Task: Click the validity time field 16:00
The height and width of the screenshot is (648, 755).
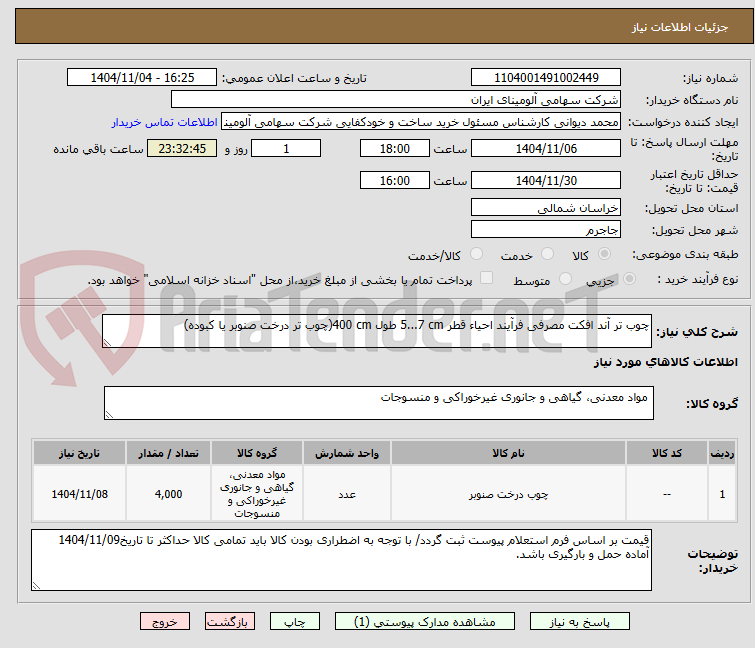Action: (x=395, y=181)
